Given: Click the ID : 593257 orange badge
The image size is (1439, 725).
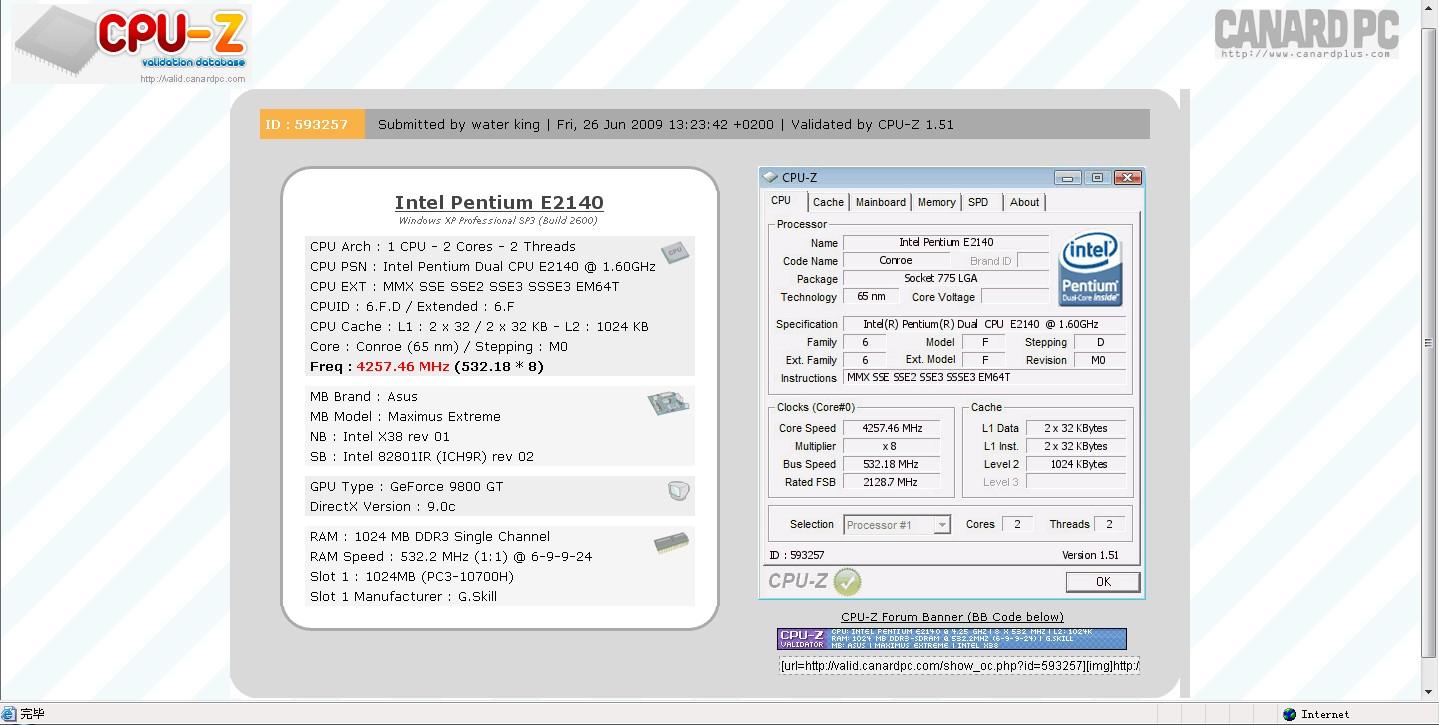Looking at the screenshot, I should (312, 124).
